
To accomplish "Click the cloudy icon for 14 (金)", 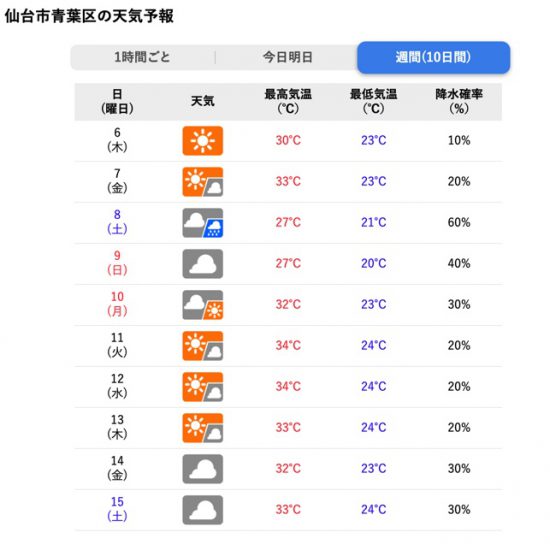I will [x=203, y=469].
